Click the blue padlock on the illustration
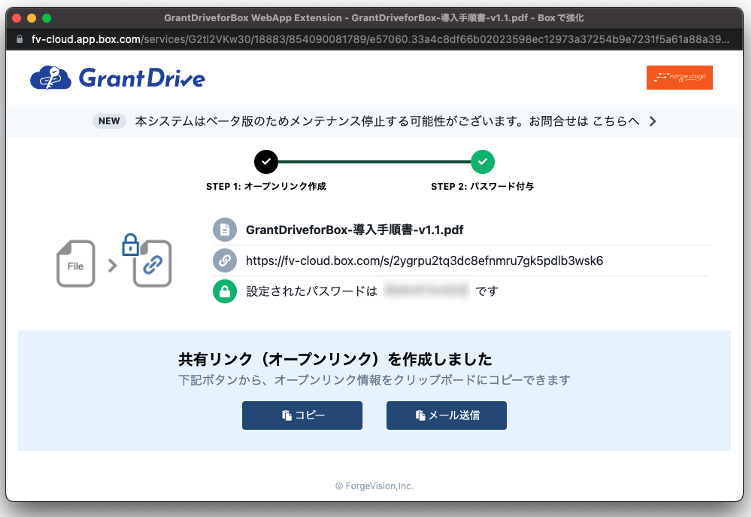751x517 pixels. [130, 244]
